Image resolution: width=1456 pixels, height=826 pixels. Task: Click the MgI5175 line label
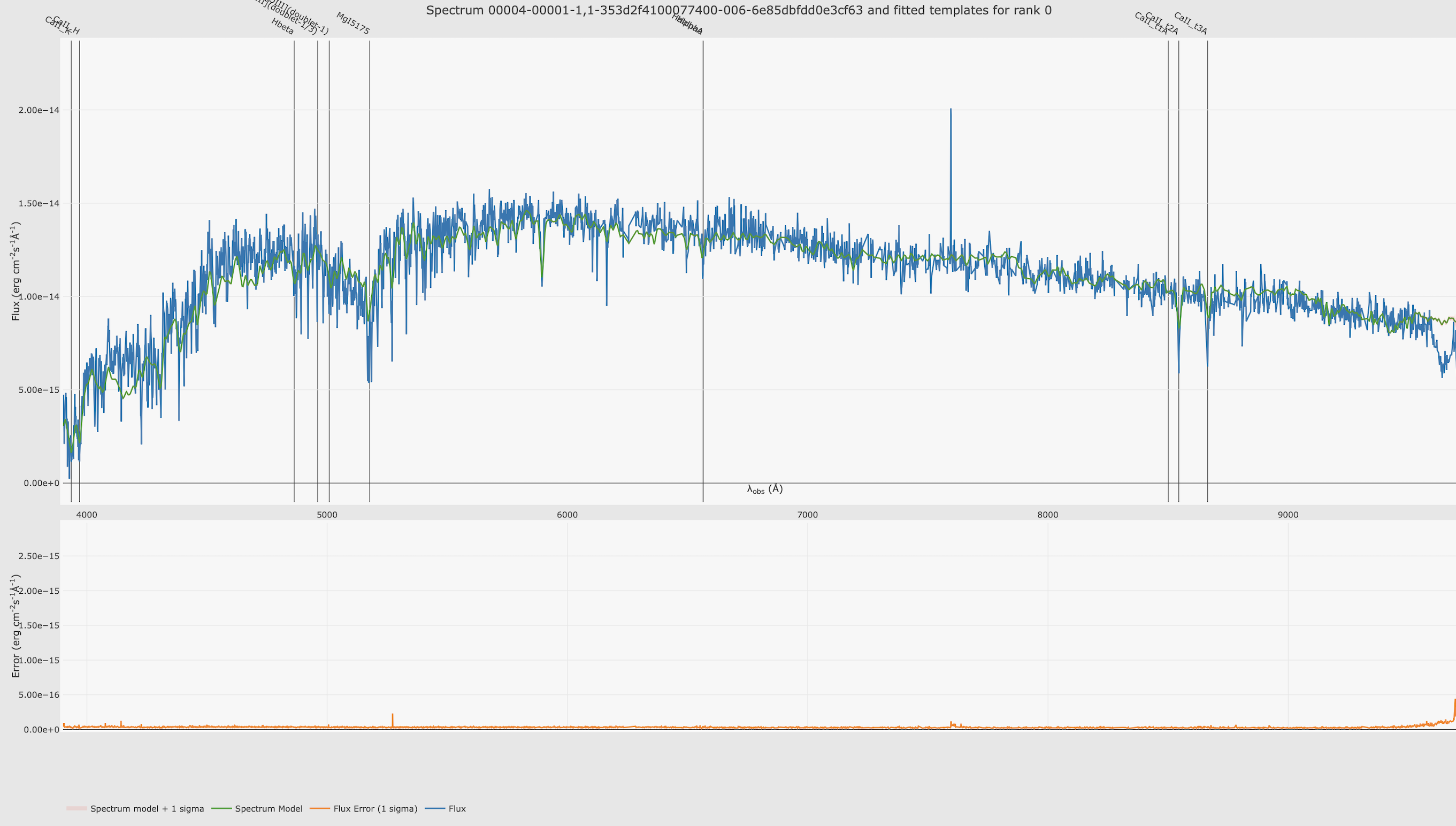[353, 24]
